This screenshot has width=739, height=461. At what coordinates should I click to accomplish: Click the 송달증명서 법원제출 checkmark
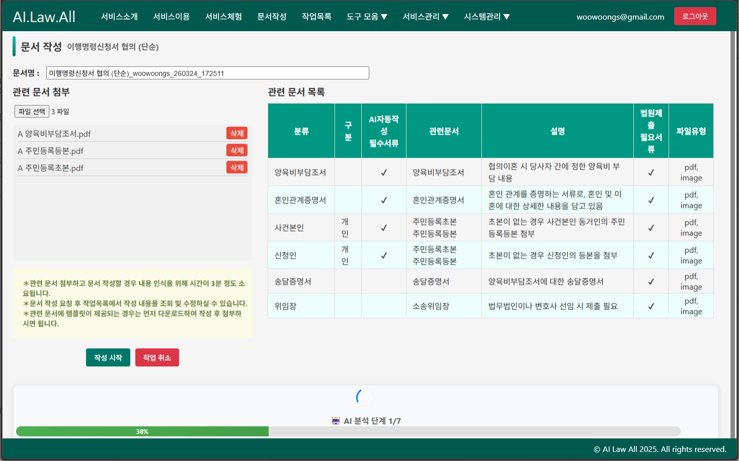pos(651,281)
